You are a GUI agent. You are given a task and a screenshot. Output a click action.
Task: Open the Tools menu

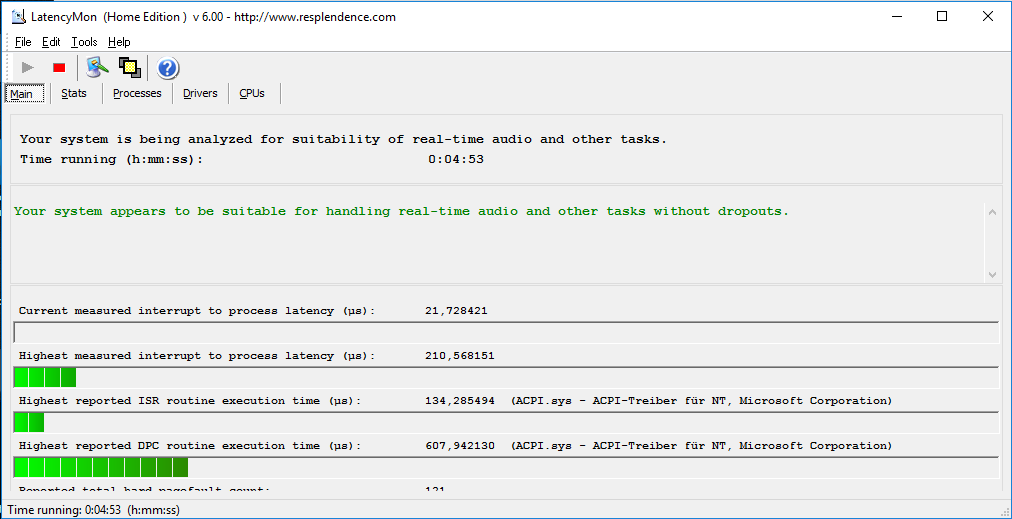pos(84,42)
